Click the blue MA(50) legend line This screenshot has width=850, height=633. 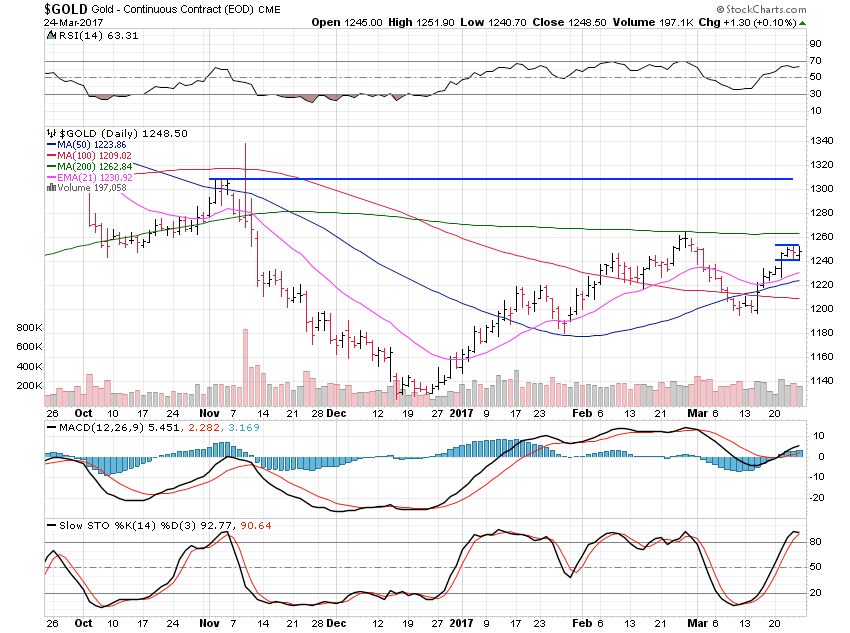[x=52, y=146]
